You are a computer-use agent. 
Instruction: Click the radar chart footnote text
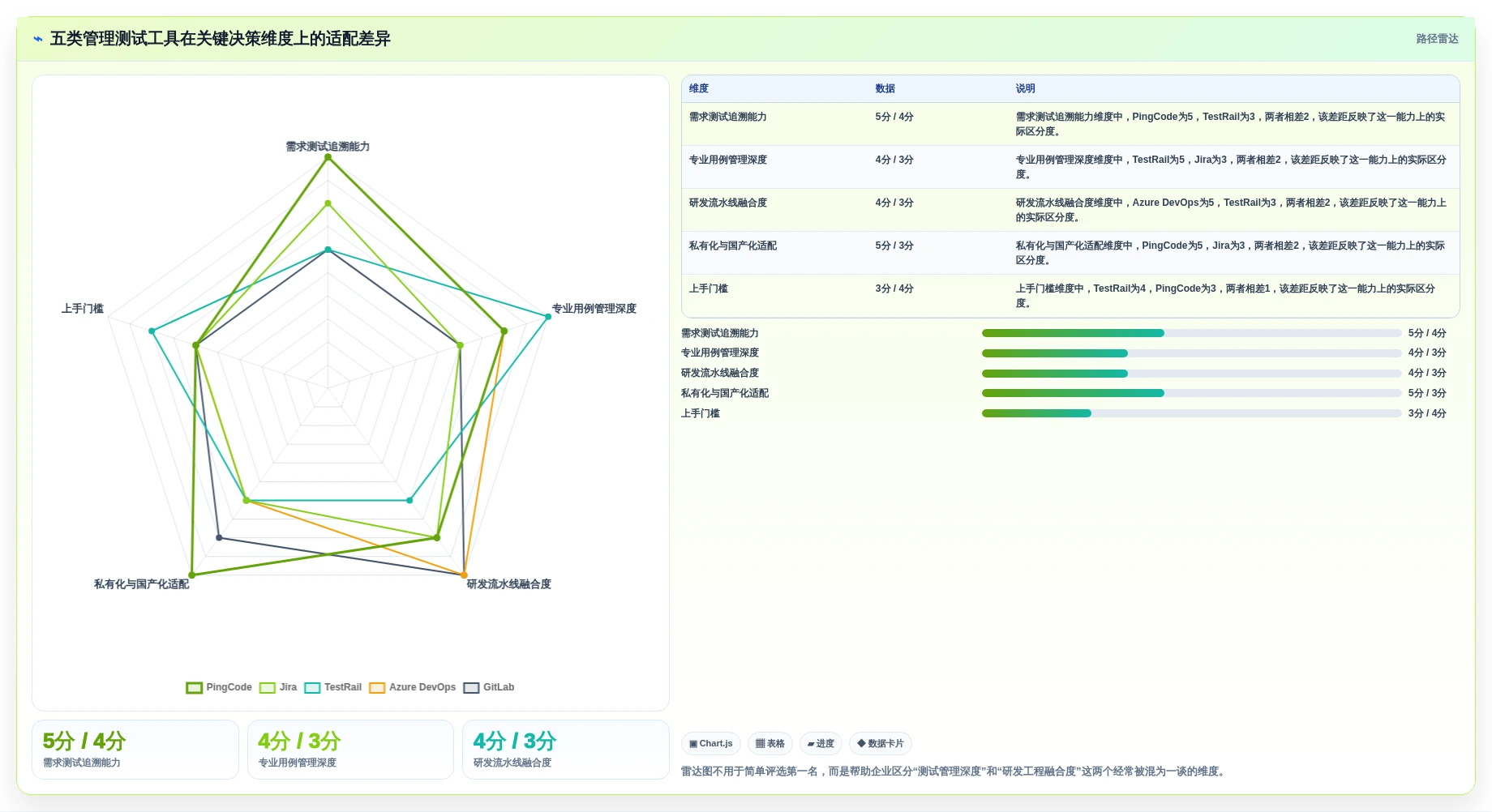tap(954, 771)
